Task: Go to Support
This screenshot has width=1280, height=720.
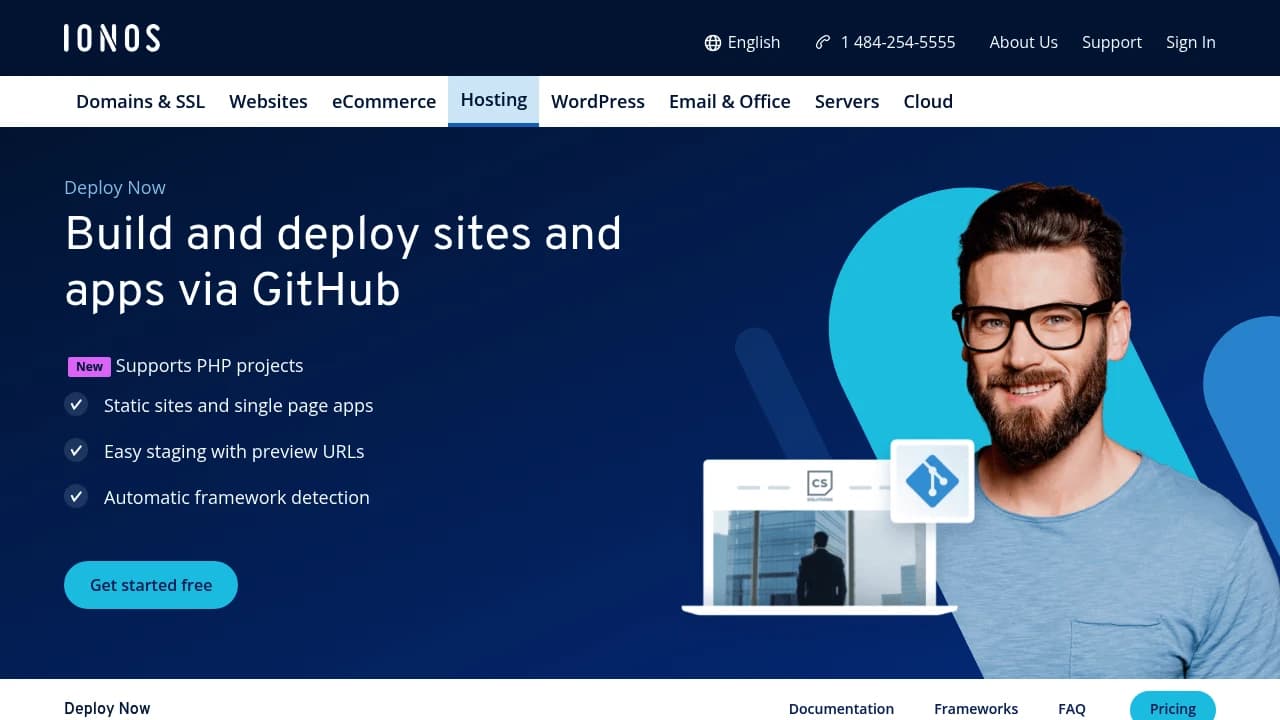Action: click(x=1111, y=42)
